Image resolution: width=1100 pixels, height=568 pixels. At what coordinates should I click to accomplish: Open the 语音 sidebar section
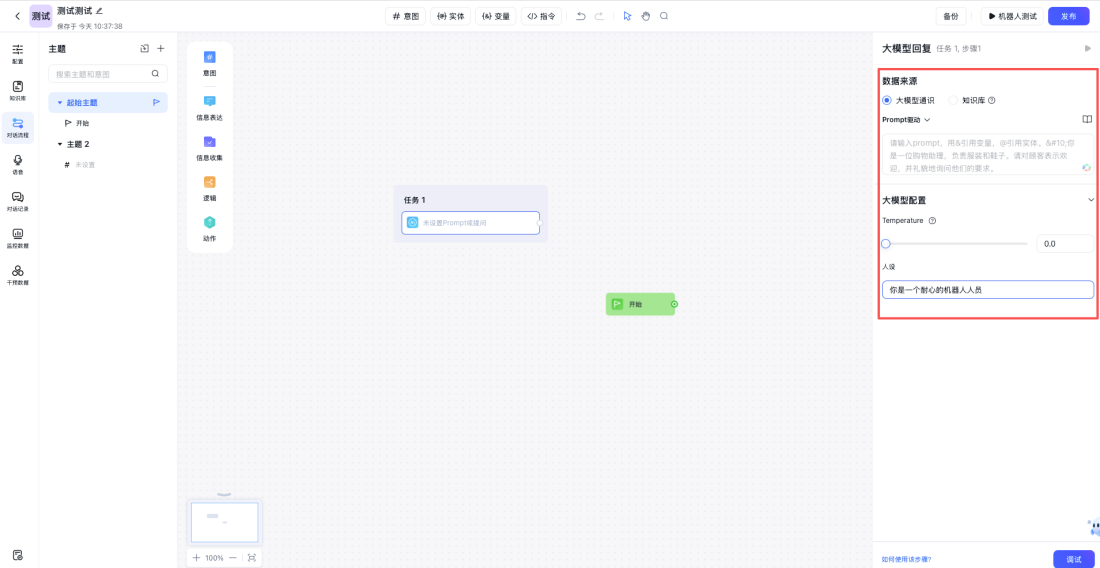(18, 165)
